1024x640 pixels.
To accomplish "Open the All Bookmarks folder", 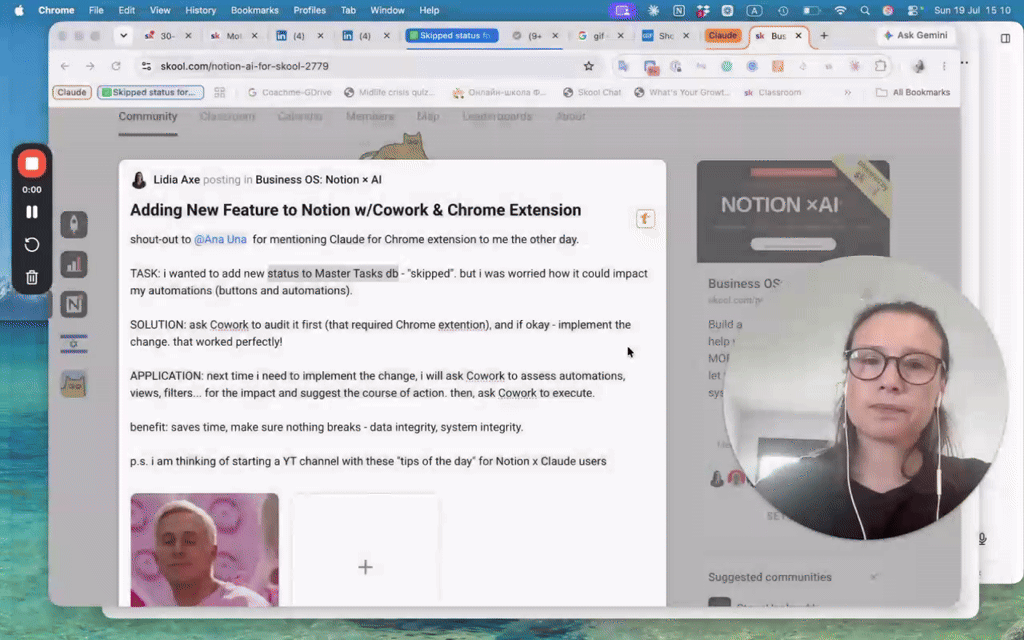I will coord(912,92).
